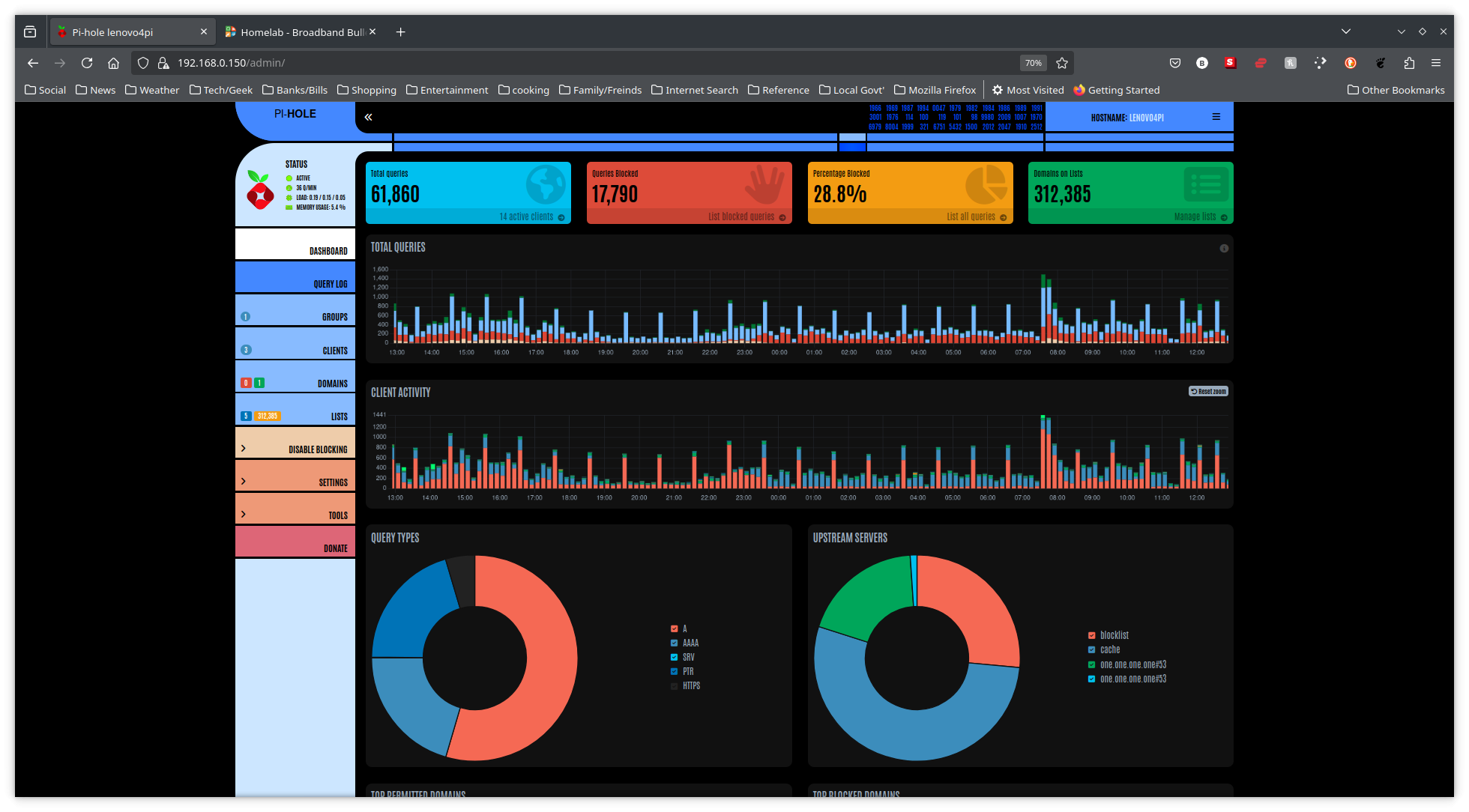This screenshot has width=1469, height=812.
Task: Reload the Pi-hole admin page
Action: pos(87,63)
